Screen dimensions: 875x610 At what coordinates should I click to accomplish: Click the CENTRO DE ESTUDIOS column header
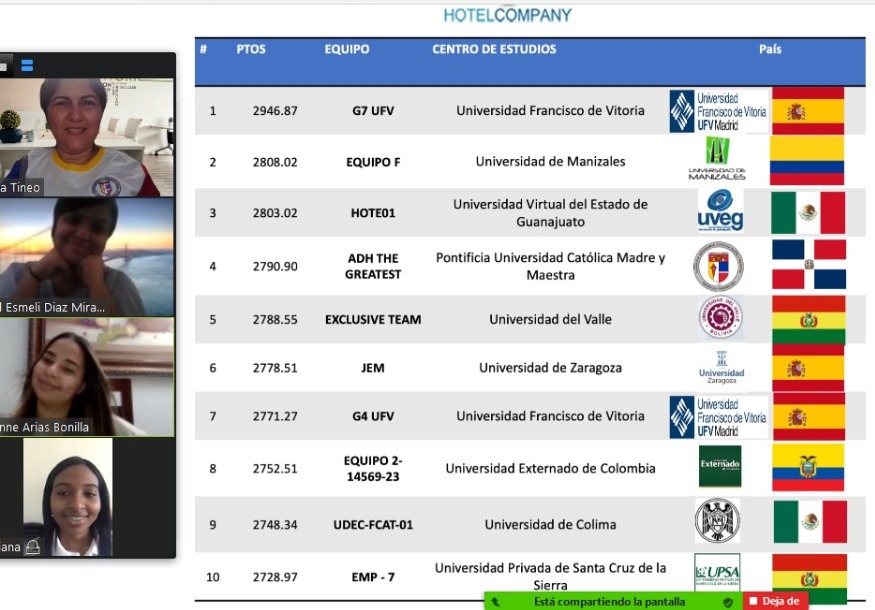tap(494, 49)
